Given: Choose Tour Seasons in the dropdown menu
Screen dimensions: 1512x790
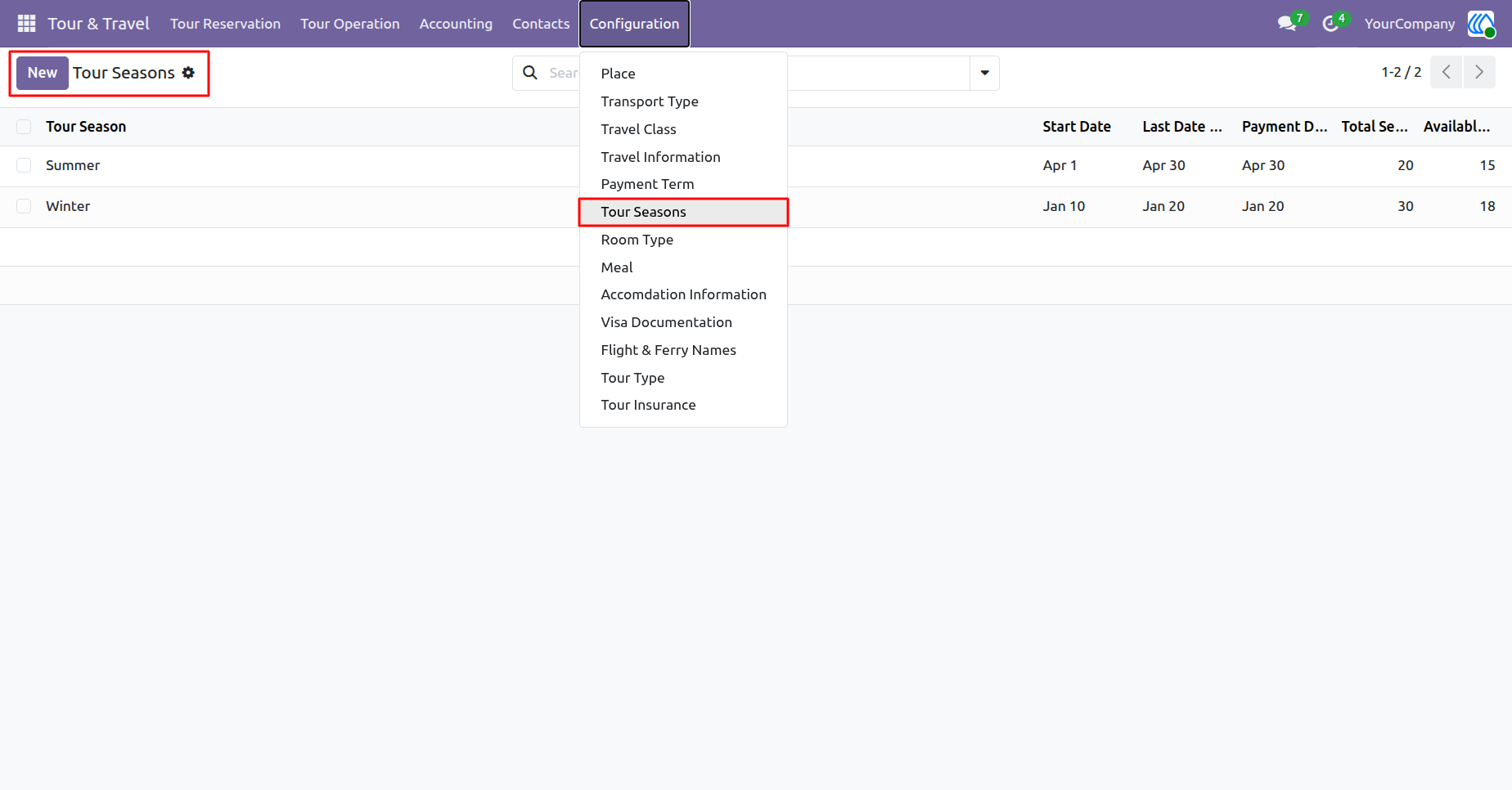Looking at the screenshot, I should pos(683,212).
